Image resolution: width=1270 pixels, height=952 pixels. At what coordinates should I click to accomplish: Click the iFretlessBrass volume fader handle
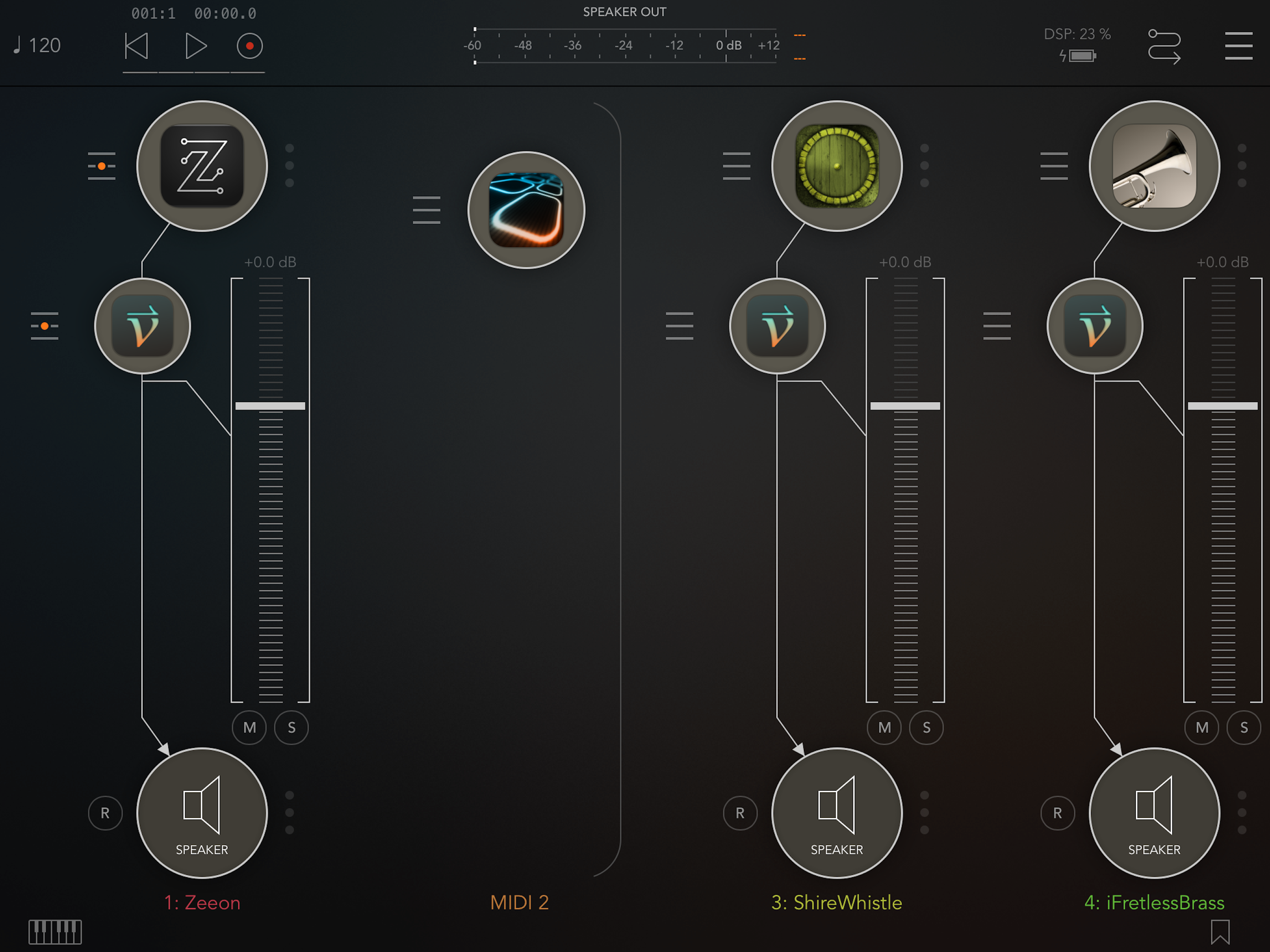[x=1222, y=406]
